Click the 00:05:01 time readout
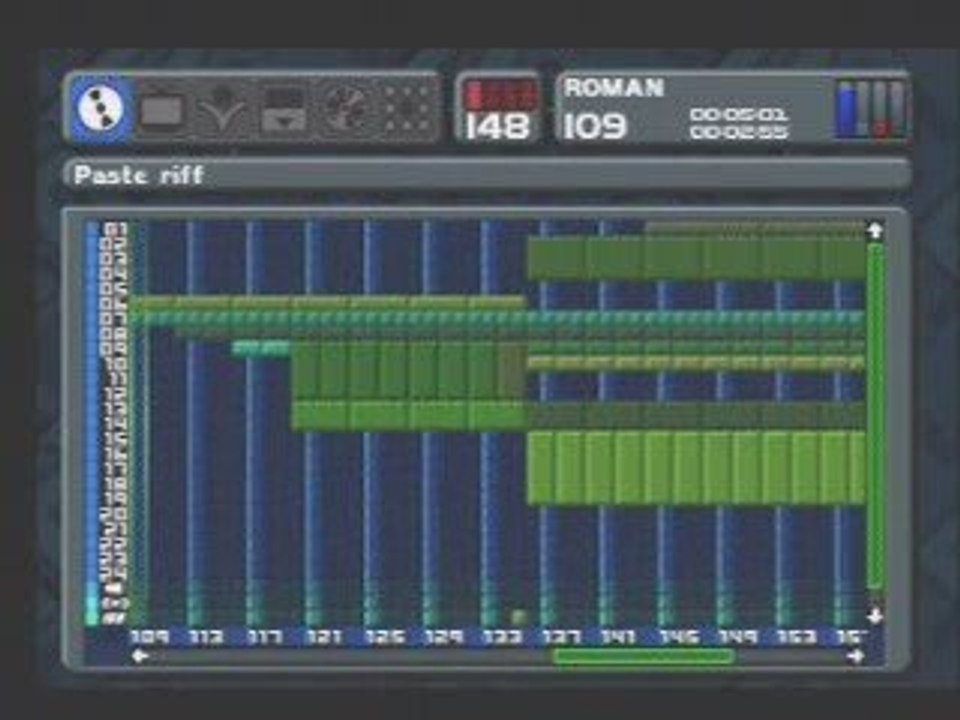The height and width of the screenshot is (720, 960). pyautogui.click(x=739, y=115)
